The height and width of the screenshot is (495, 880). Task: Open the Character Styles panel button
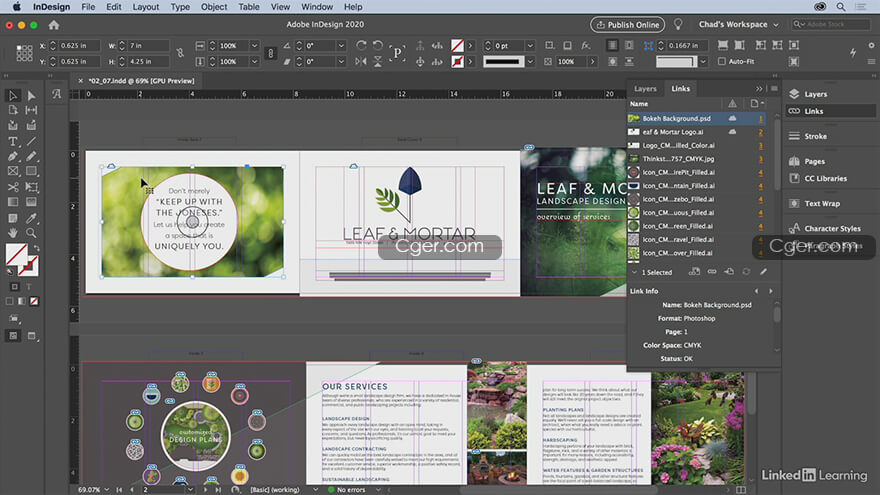click(832, 228)
